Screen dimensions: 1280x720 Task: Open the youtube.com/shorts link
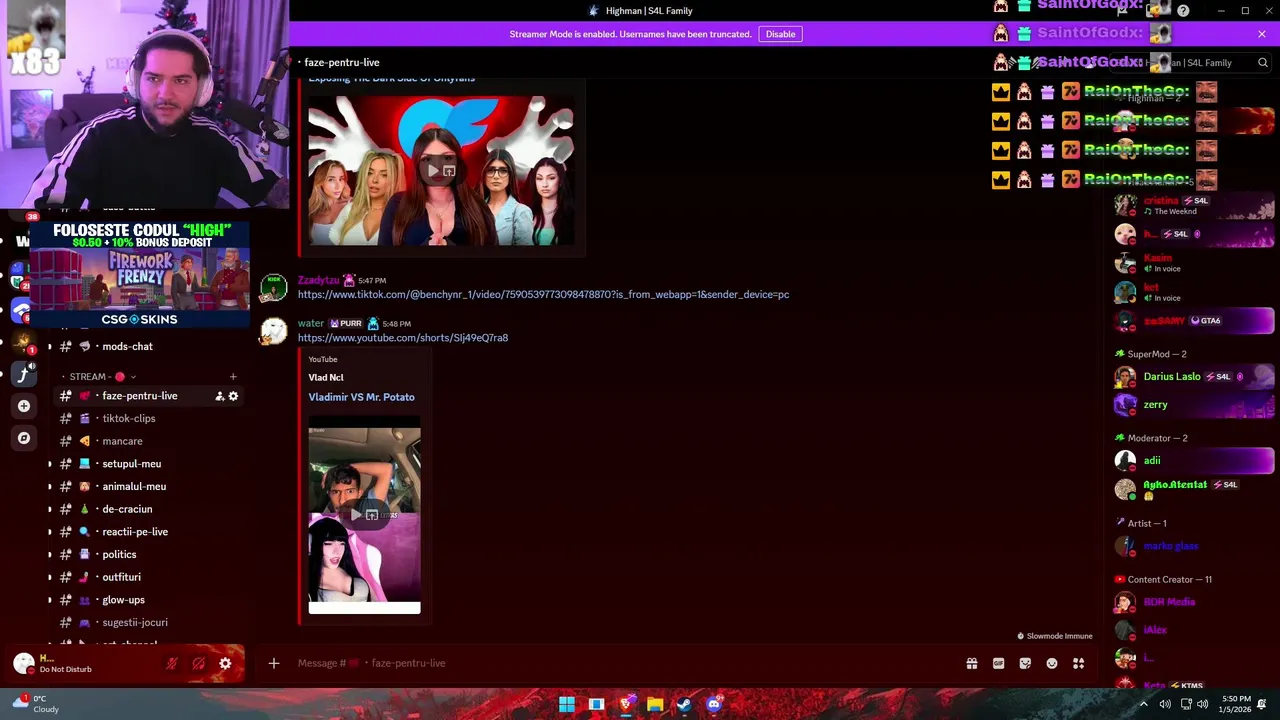point(403,338)
